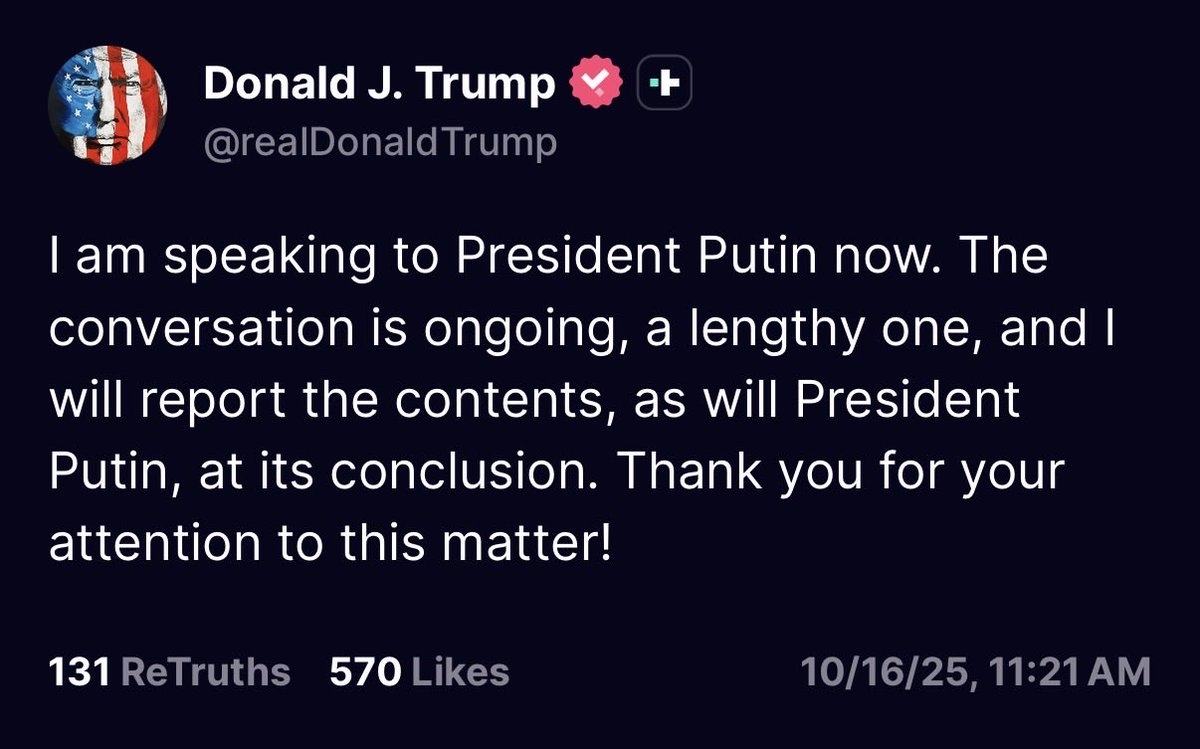Click the red verified badge
The image size is (1200, 749).
[x=595, y=86]
